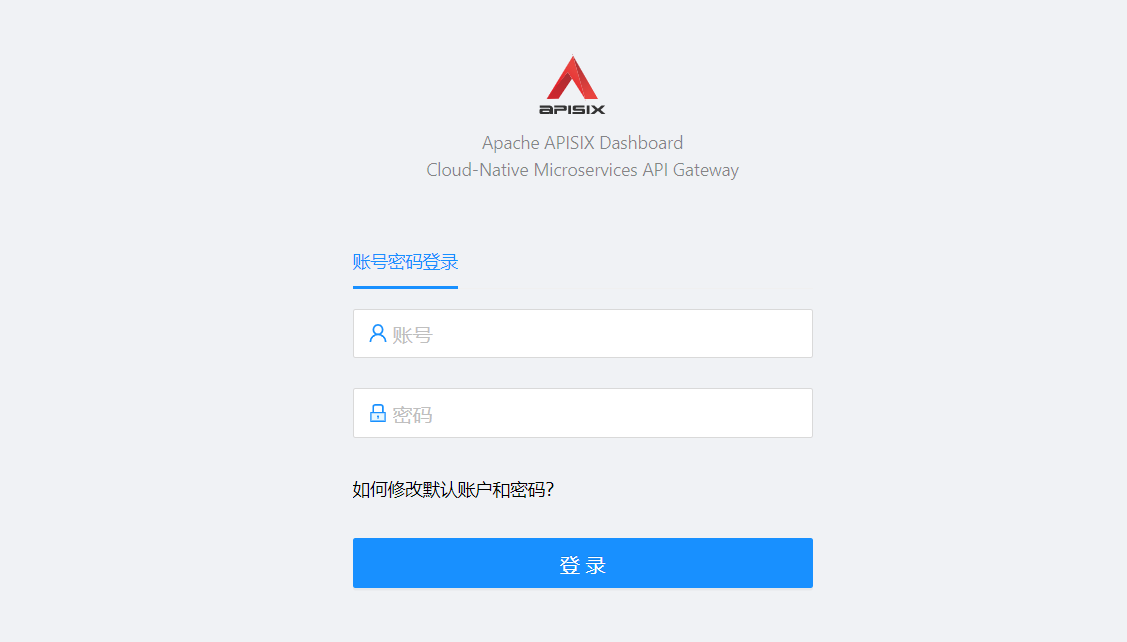Click the red APISIX triangle logo
The width and height of the screenshot is (1127, 642).
pyautogui.click(x=572, y=78)
